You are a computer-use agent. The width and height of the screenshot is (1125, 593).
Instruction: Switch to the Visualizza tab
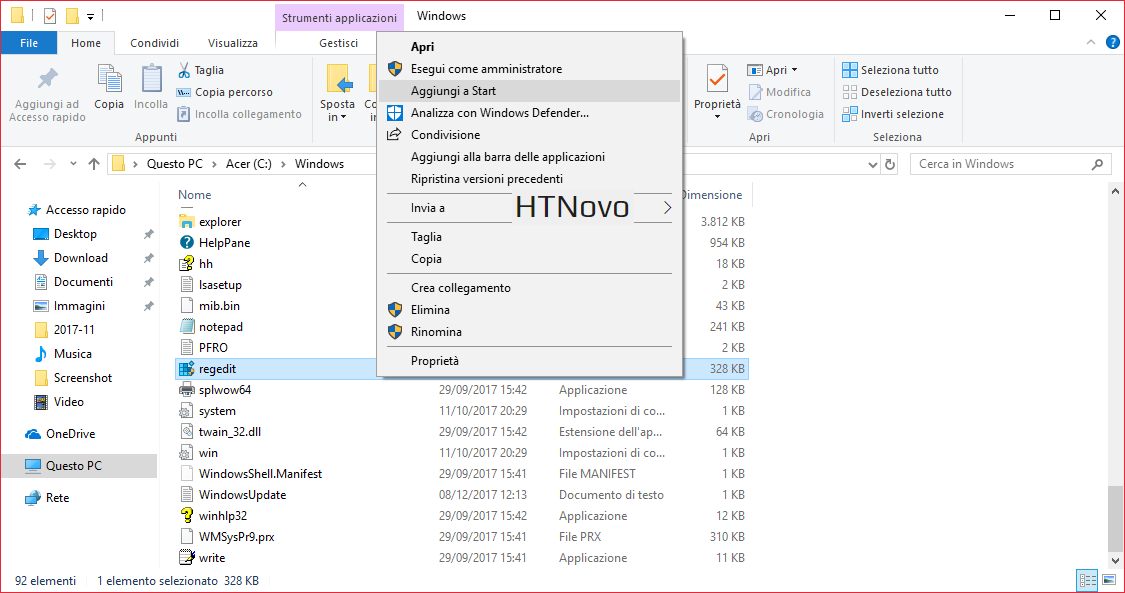point(232,43)
